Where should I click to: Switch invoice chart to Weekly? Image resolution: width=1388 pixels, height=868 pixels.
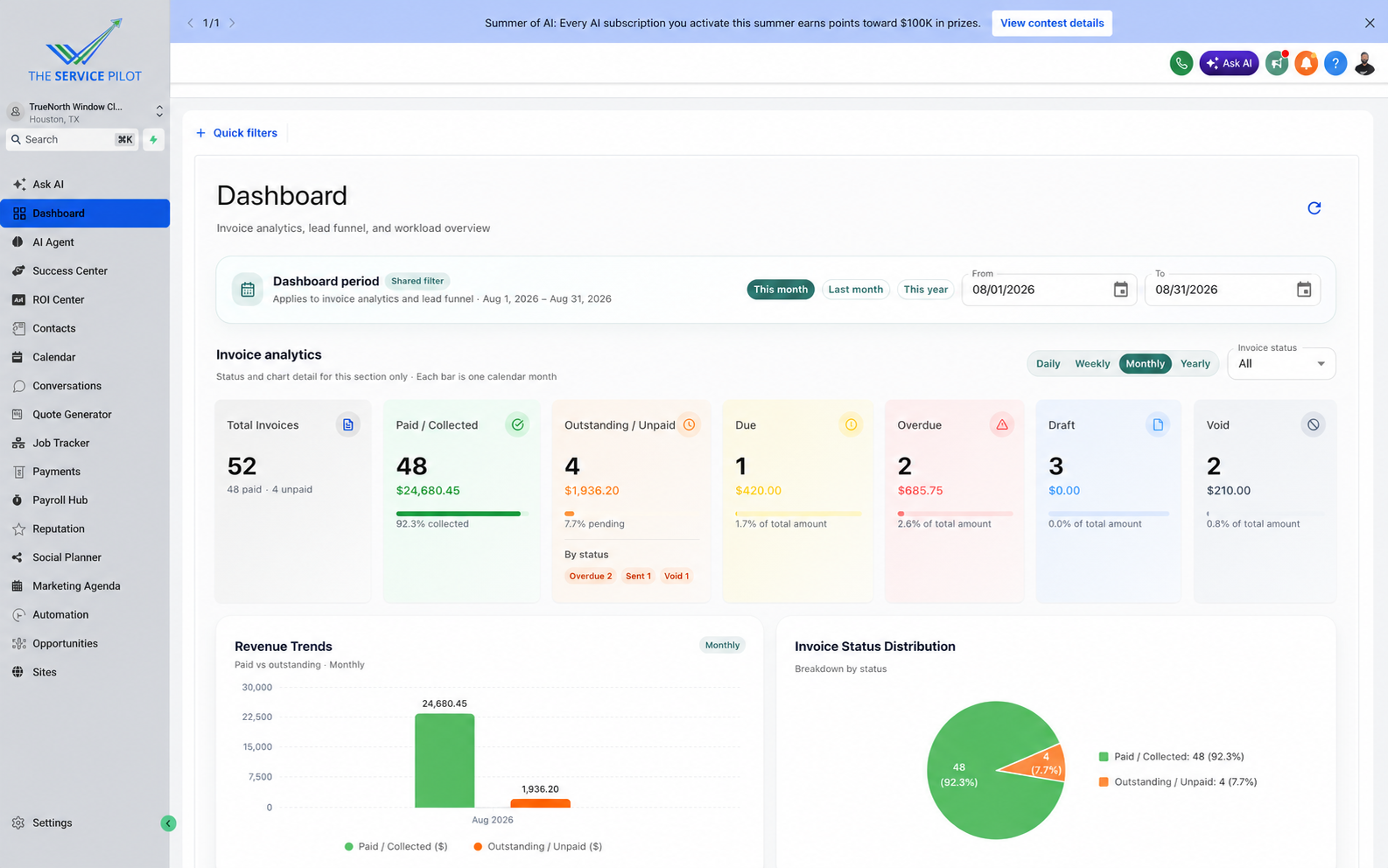[1092, 364]
